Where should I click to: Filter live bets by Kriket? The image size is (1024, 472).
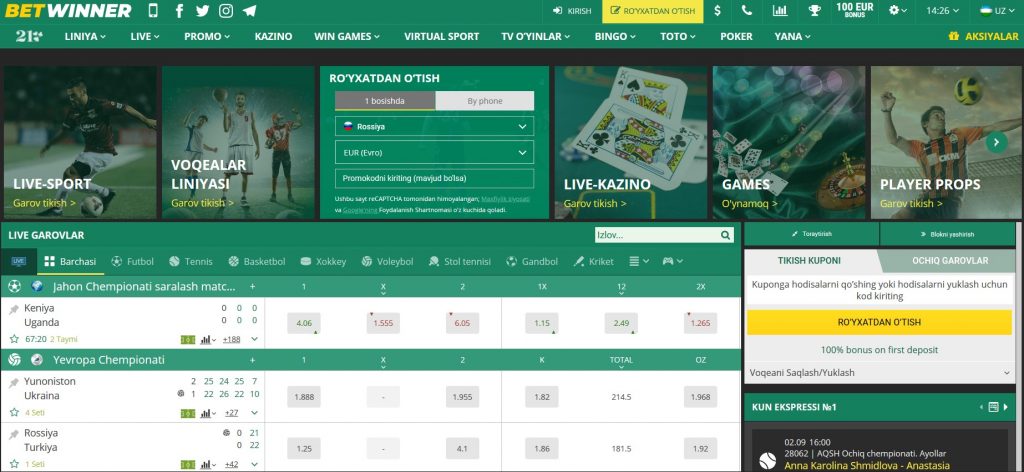[x=594, y=261]
